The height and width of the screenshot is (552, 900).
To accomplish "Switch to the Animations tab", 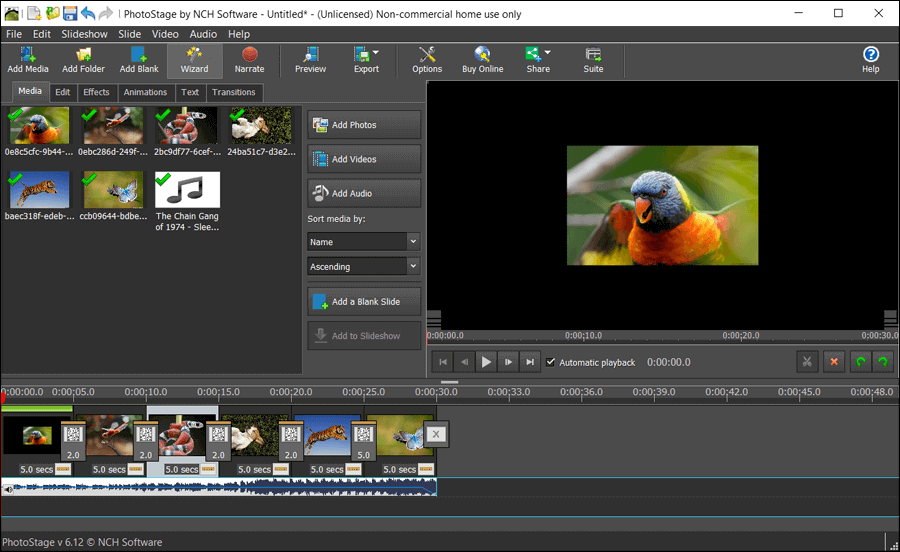I will pyautogui.click(x=145, y=92).
